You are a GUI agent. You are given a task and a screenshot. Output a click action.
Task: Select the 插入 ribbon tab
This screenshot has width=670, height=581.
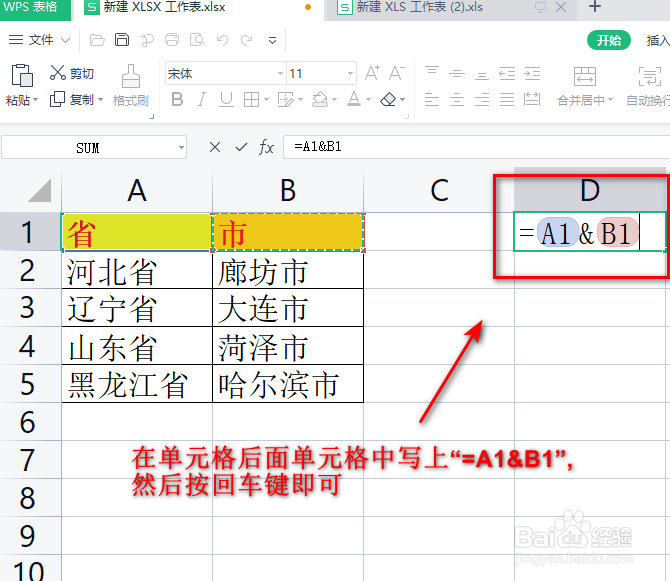coord(658,40)
